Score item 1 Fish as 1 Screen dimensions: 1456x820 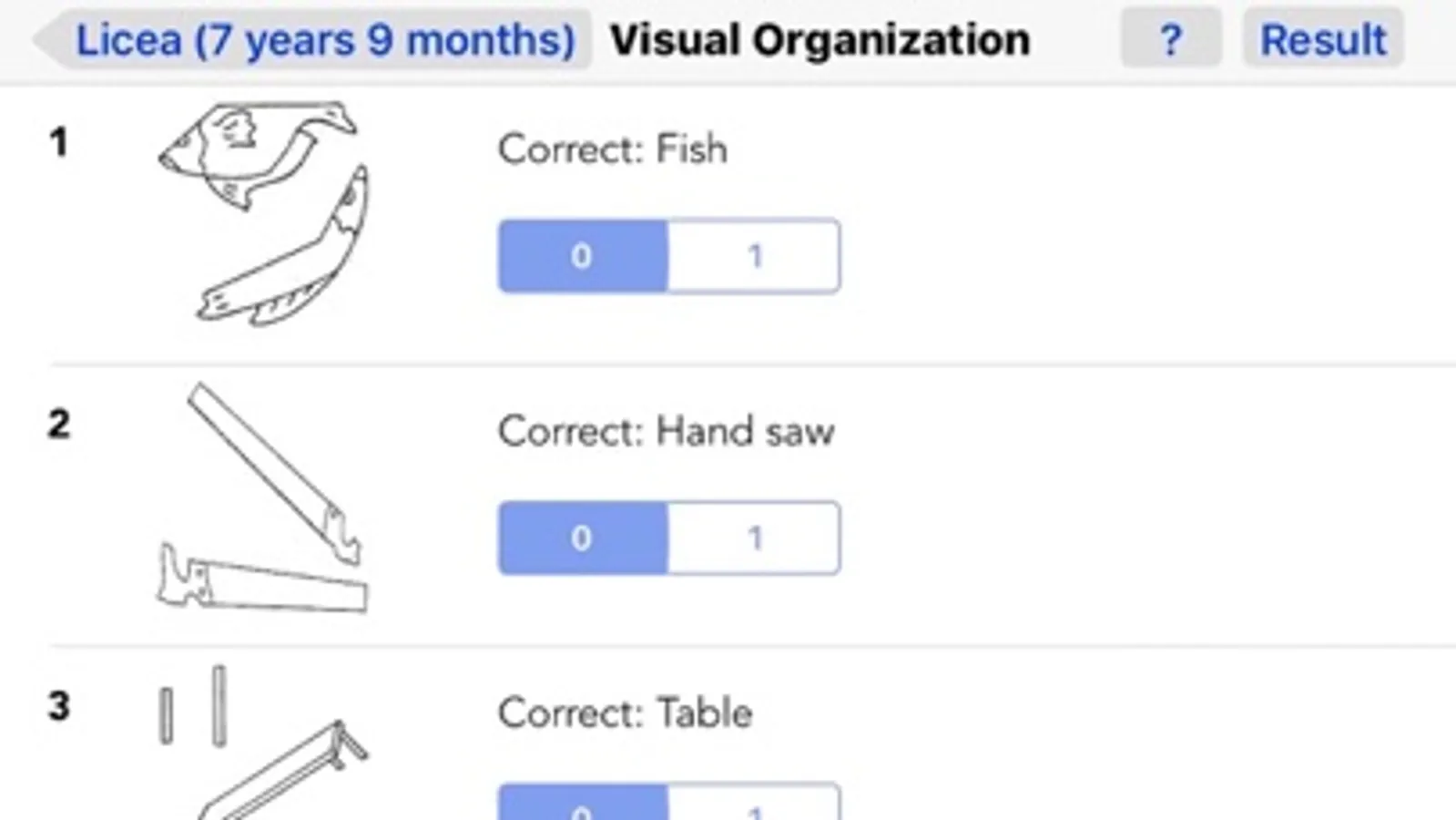point(754,256)
